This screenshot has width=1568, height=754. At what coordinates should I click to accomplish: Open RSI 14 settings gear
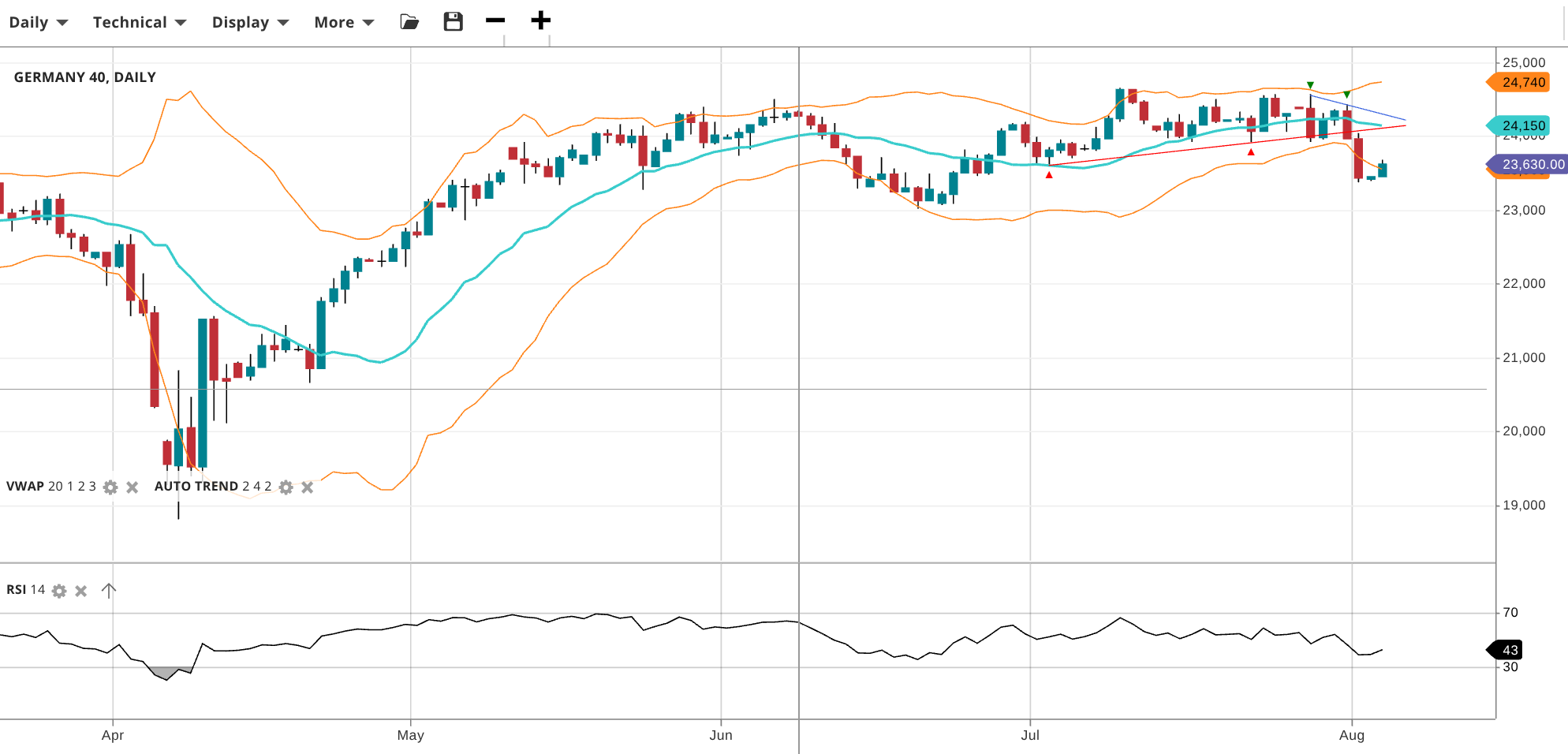[59, 591]
